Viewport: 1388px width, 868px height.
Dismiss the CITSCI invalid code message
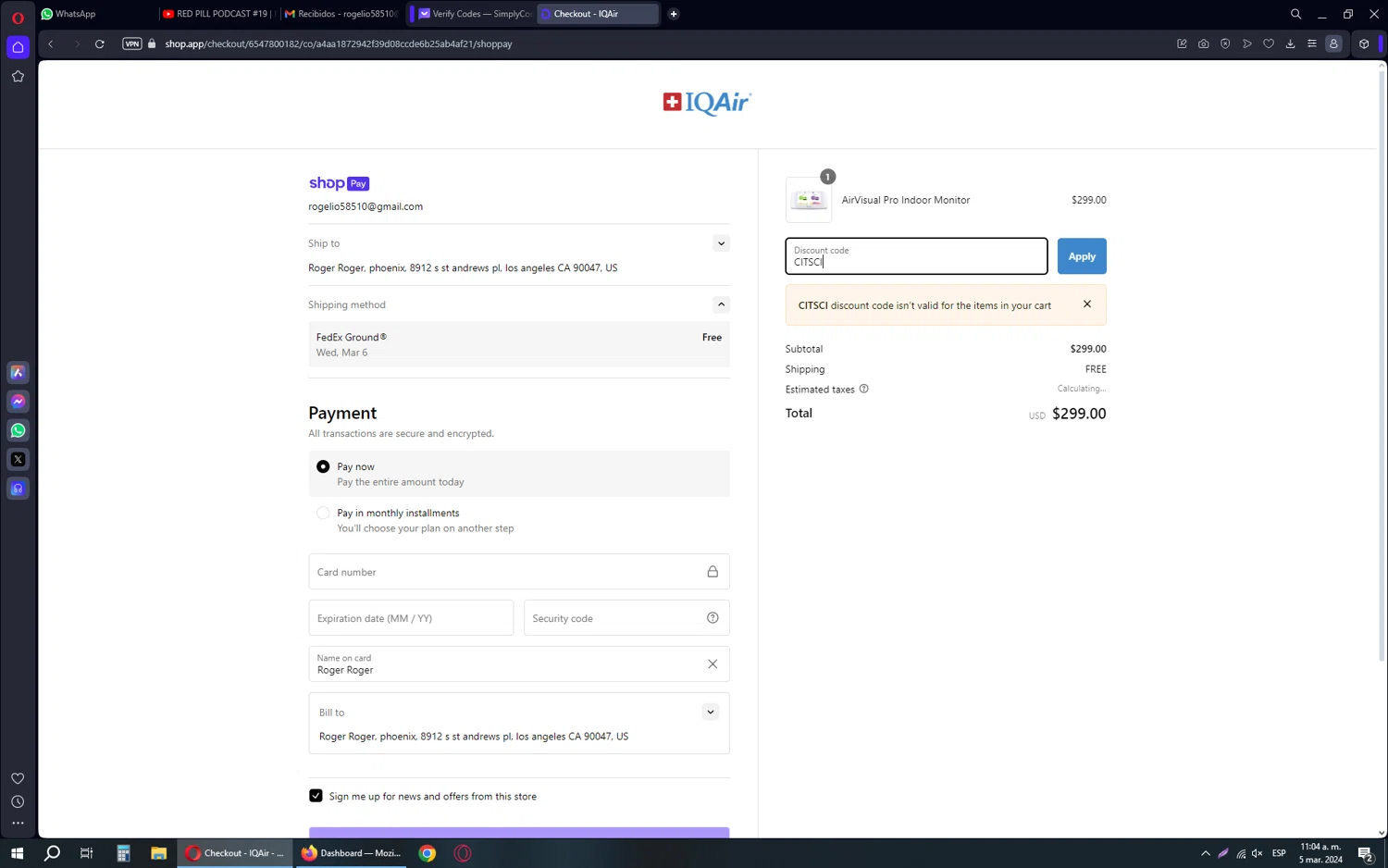pos(1087,304)
